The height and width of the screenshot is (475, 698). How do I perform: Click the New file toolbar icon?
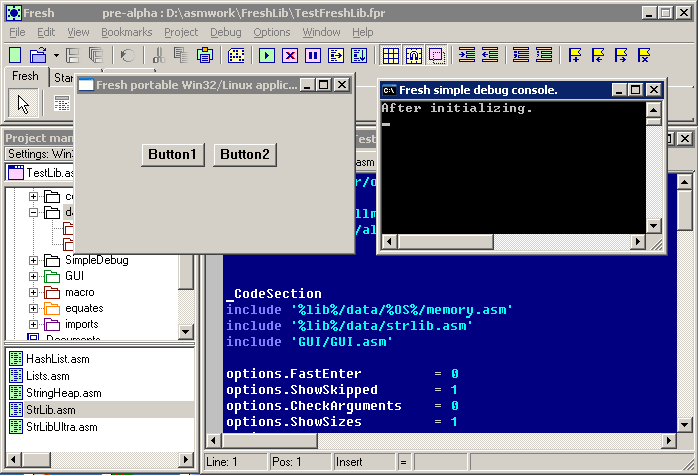click(x=15, y=56)
